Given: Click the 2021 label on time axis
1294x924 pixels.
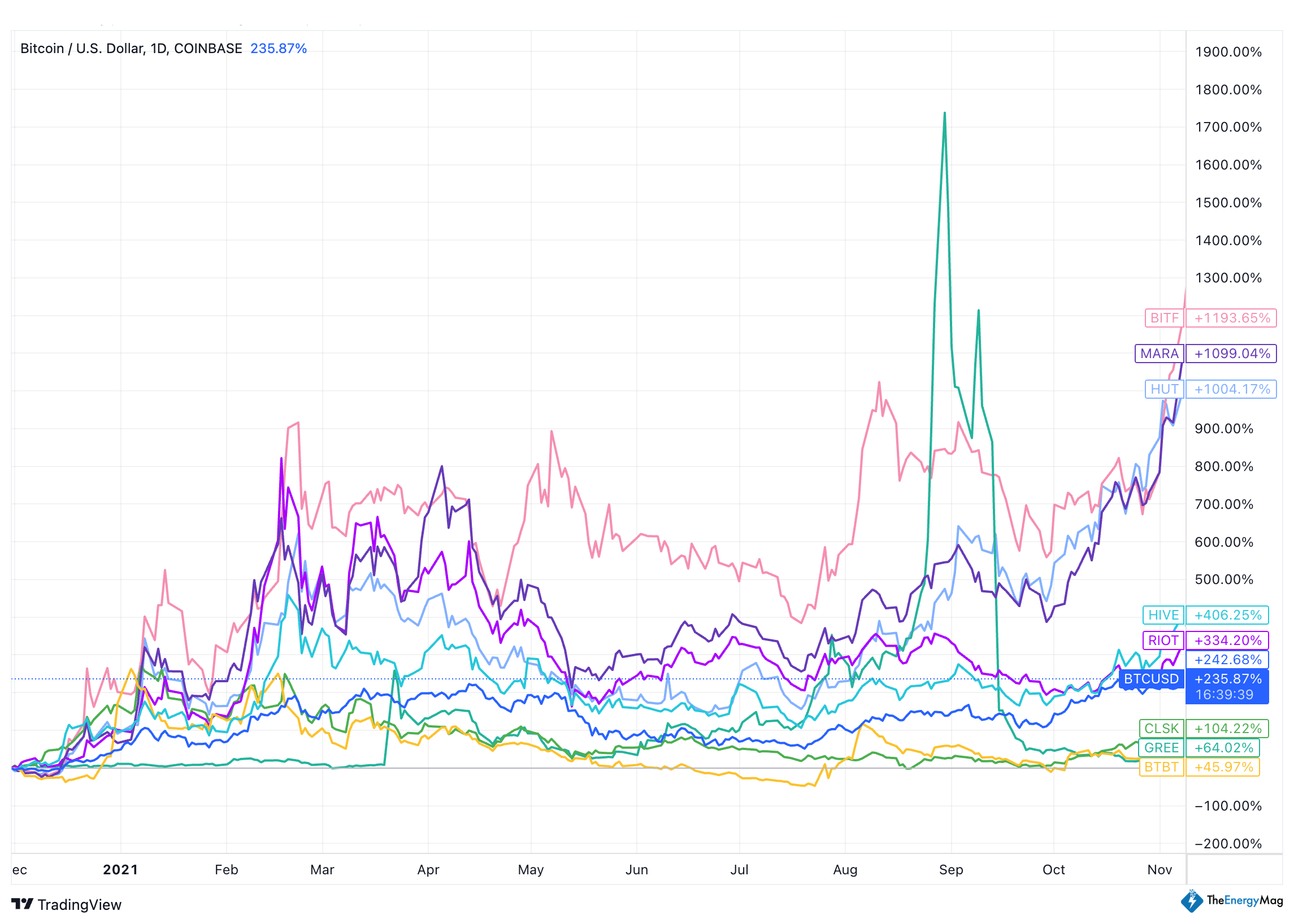Looking at the screenshot, I should [x=120, y=870].
